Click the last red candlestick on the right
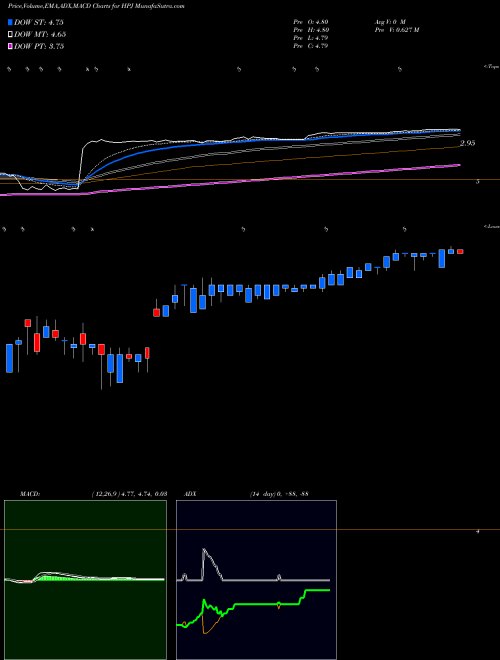Screen dimensions: 500x660 point(460,252)
